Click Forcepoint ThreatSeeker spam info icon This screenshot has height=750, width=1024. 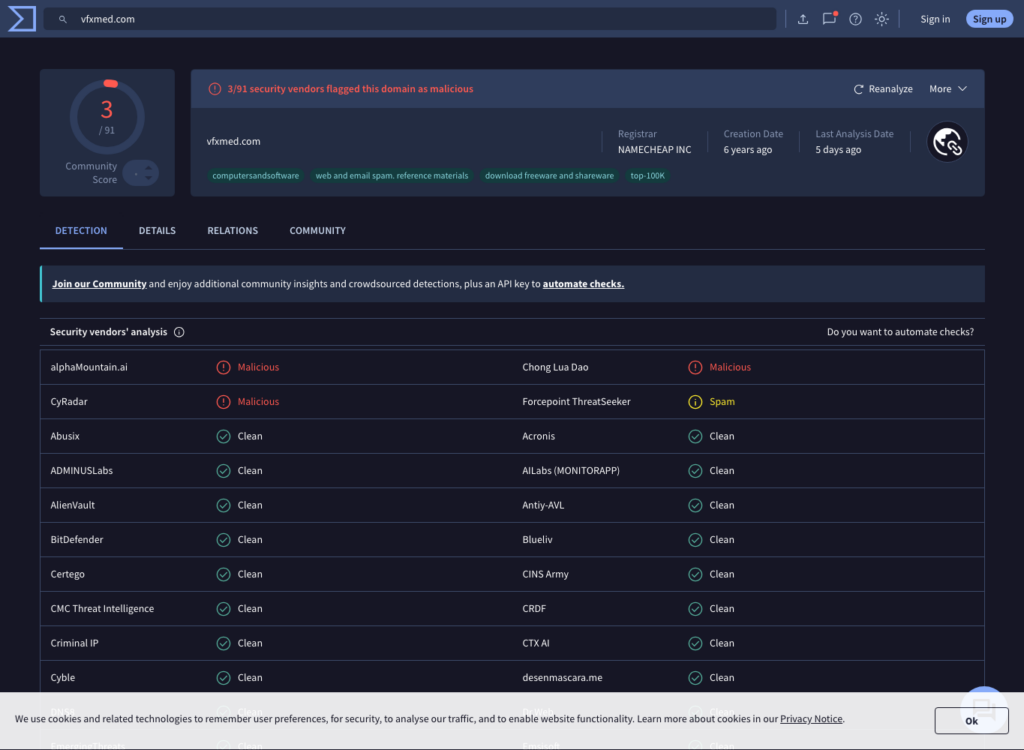[695, 402]
